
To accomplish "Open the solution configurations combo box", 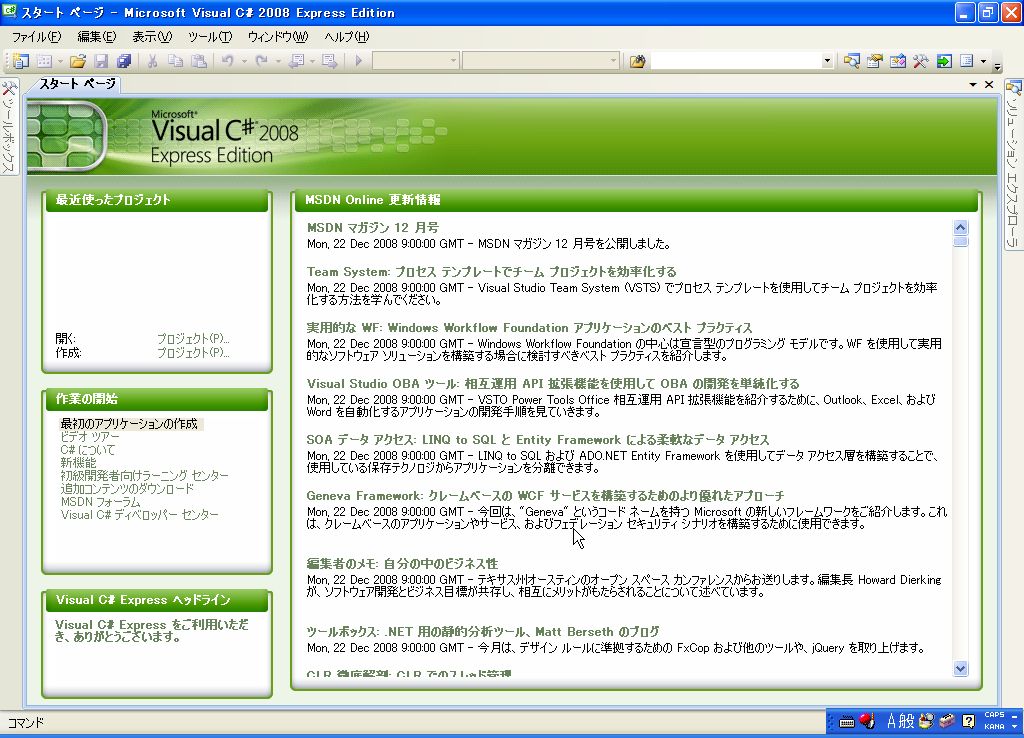I will point(415,61).
